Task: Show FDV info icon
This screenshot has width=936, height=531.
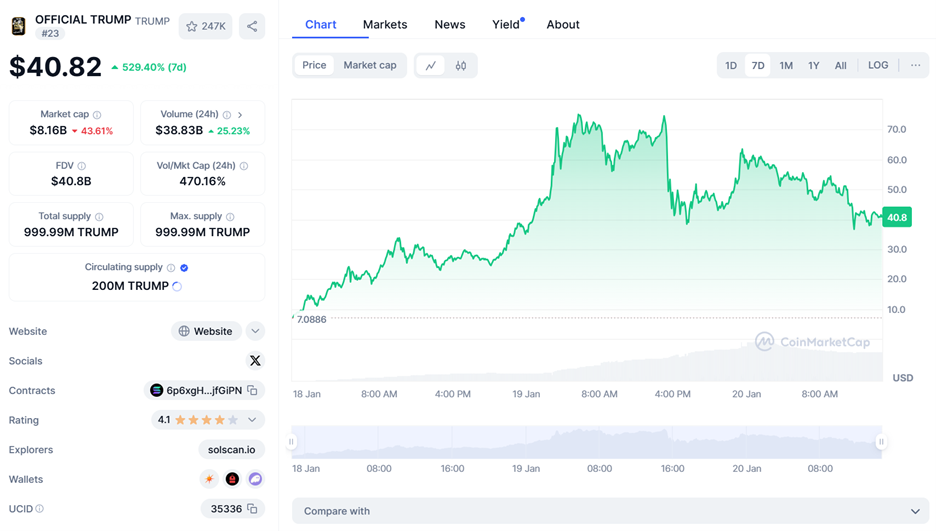Action: 82,166
